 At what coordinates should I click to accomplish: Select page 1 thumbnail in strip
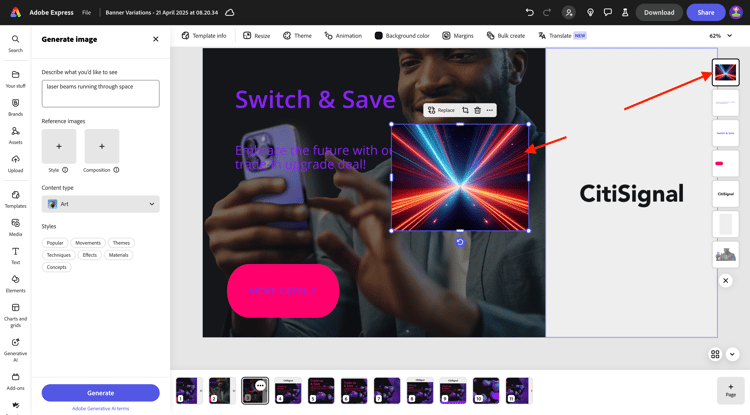tap(187, 390)
